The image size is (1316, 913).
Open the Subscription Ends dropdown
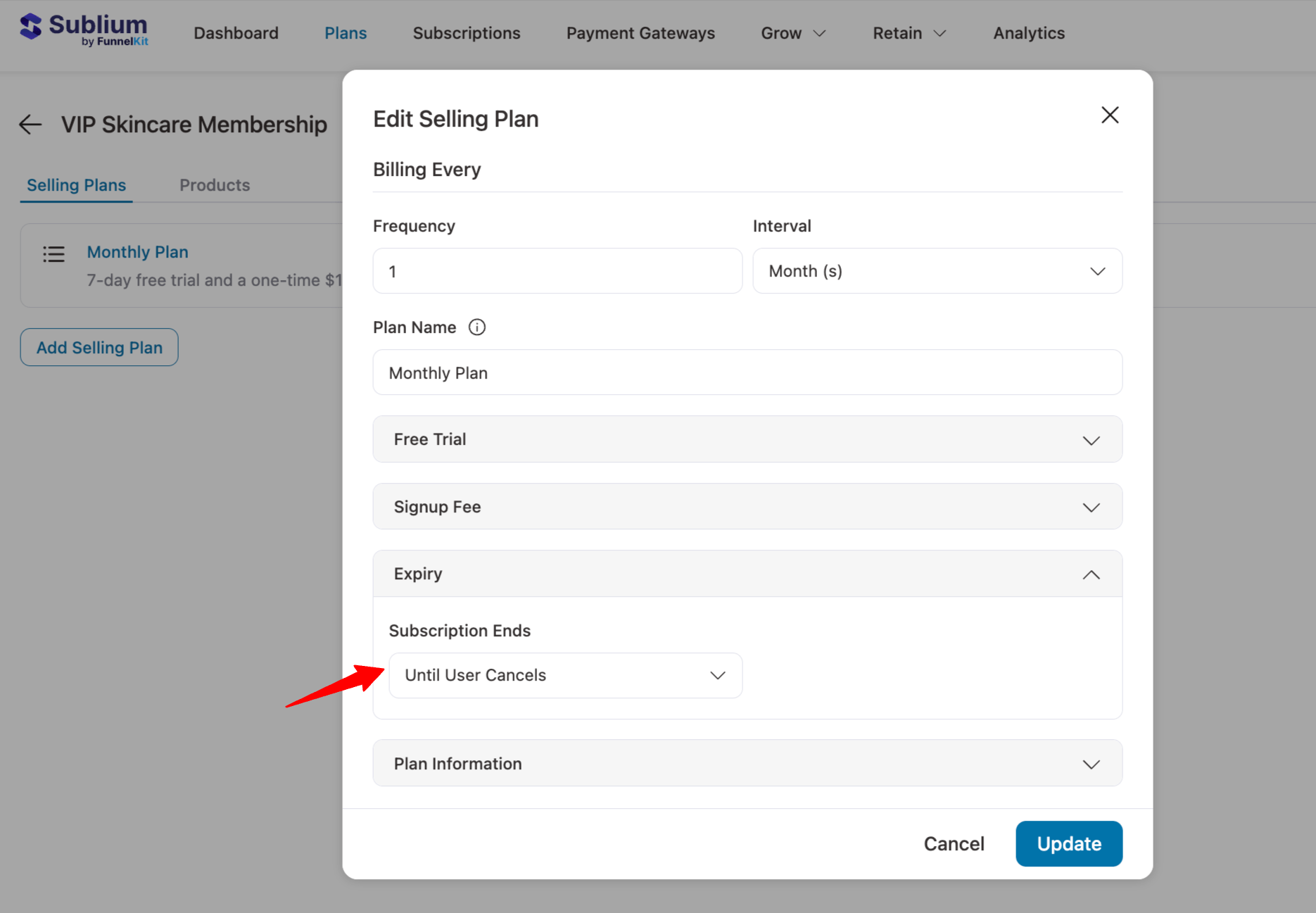point(565,675)
